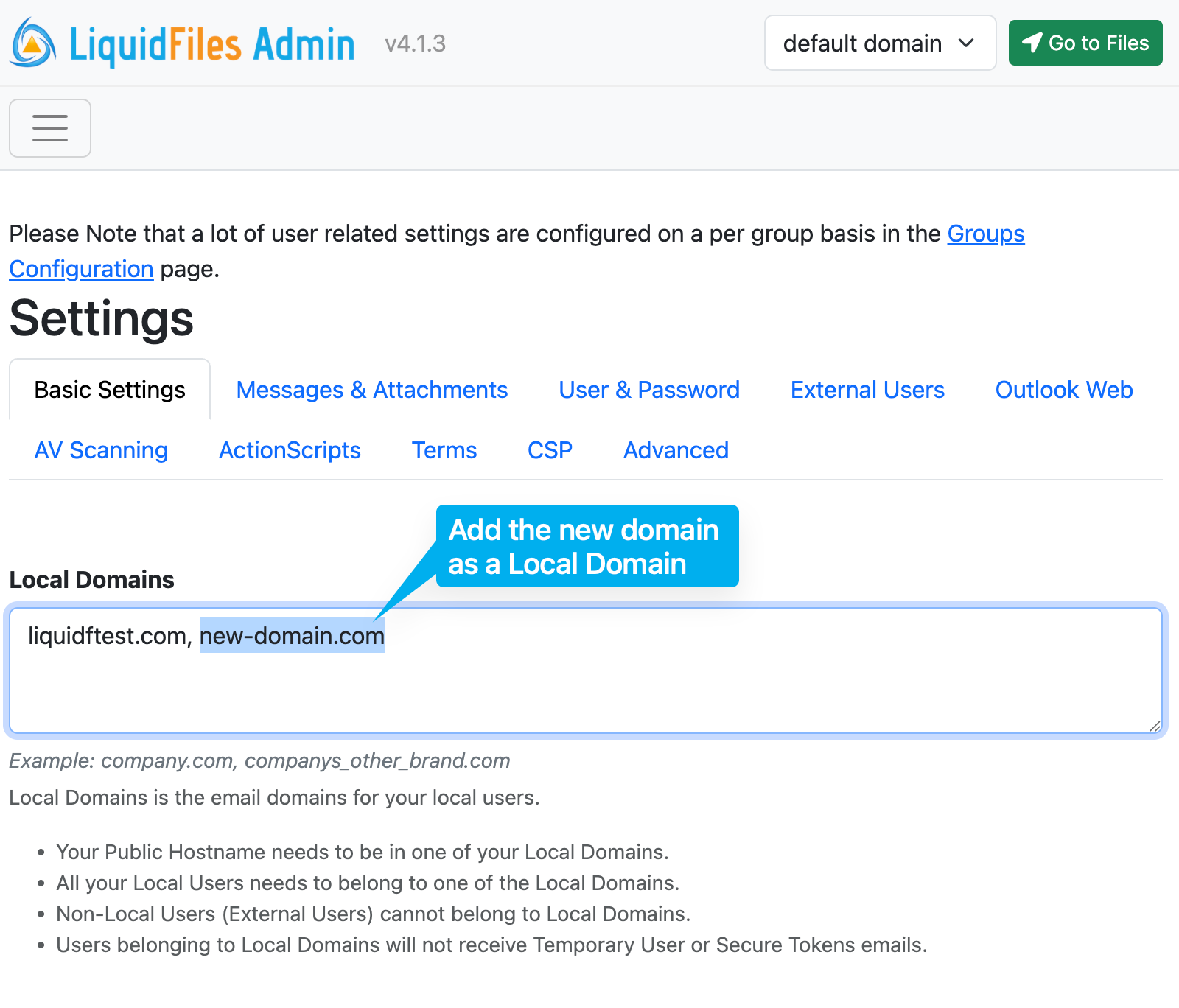Click the LiquidFiles logo icon

pyautogui.click(x=31, y=43)
